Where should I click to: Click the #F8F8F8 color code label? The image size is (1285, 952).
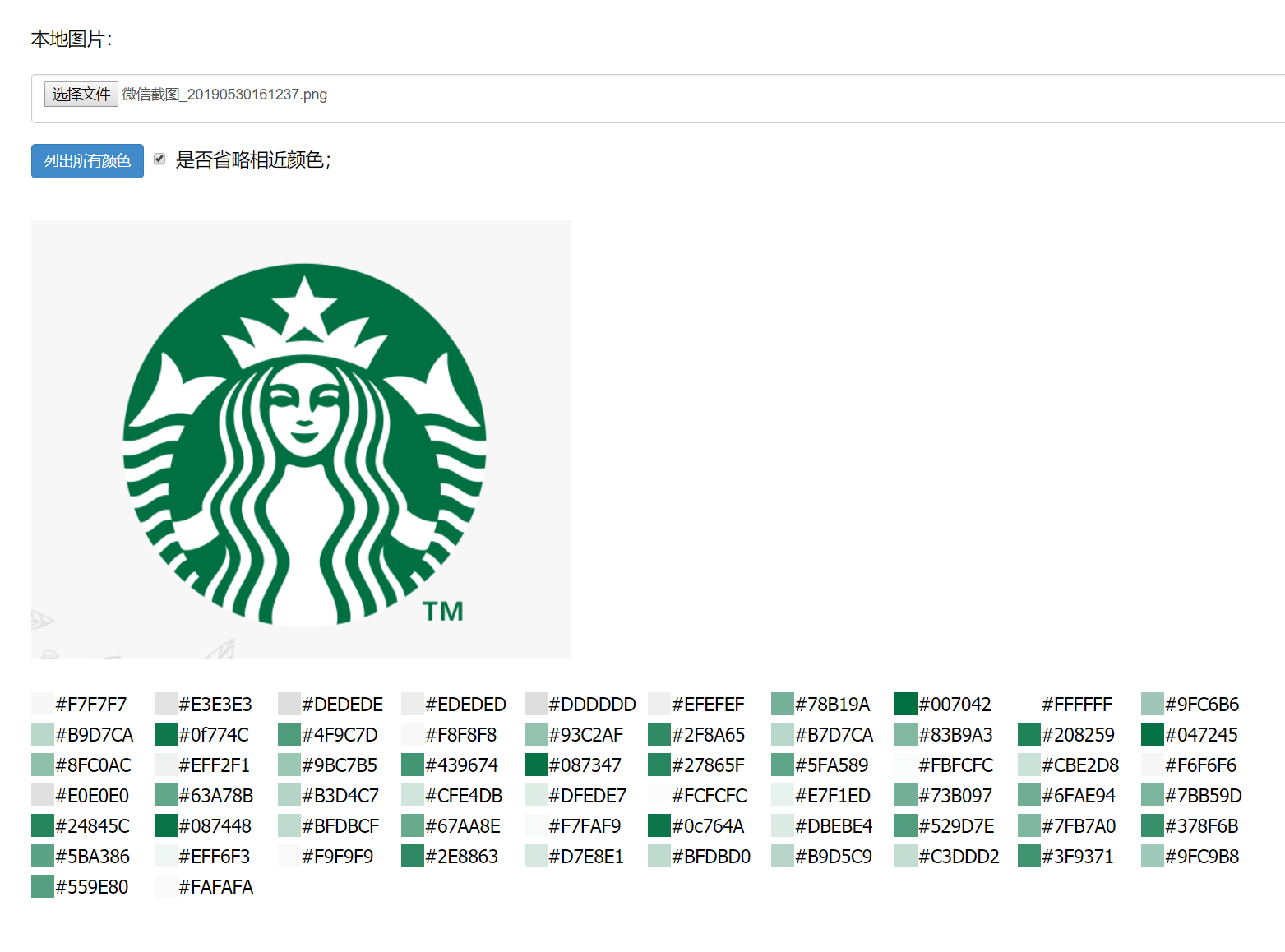click(x=461, y=735)
